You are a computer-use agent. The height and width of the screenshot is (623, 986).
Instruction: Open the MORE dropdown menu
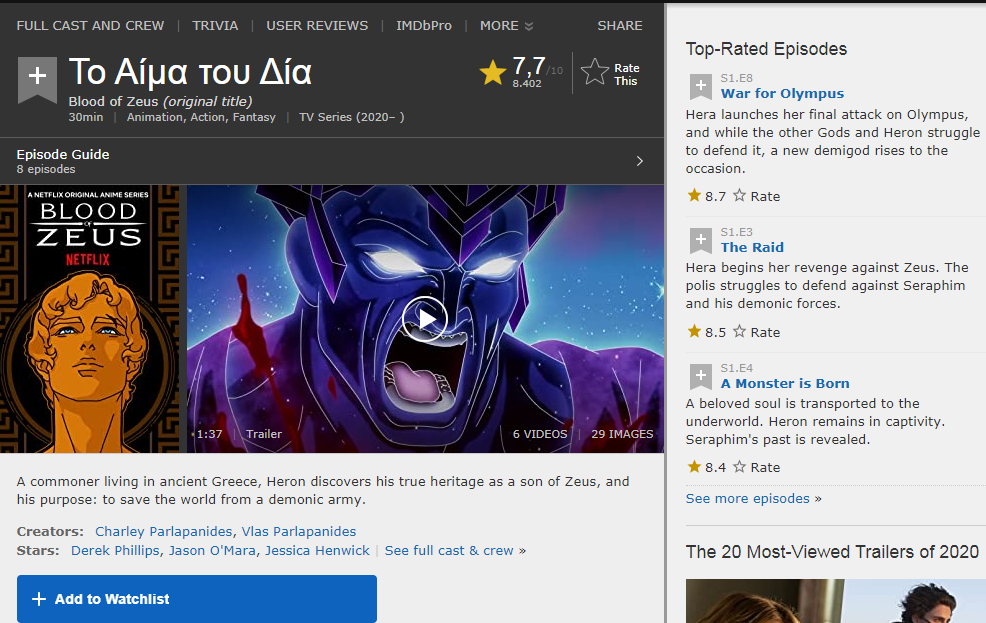coord(506,26)
